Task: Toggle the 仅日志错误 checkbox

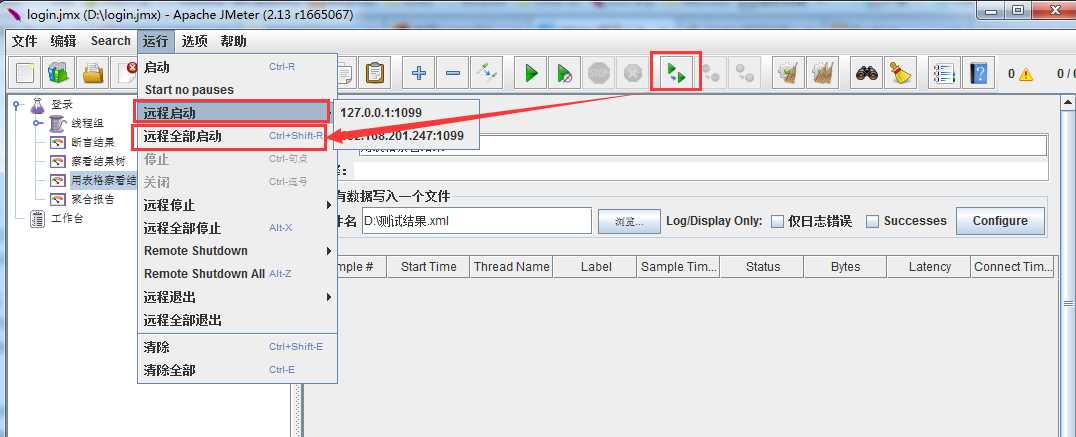Action: 777,222
